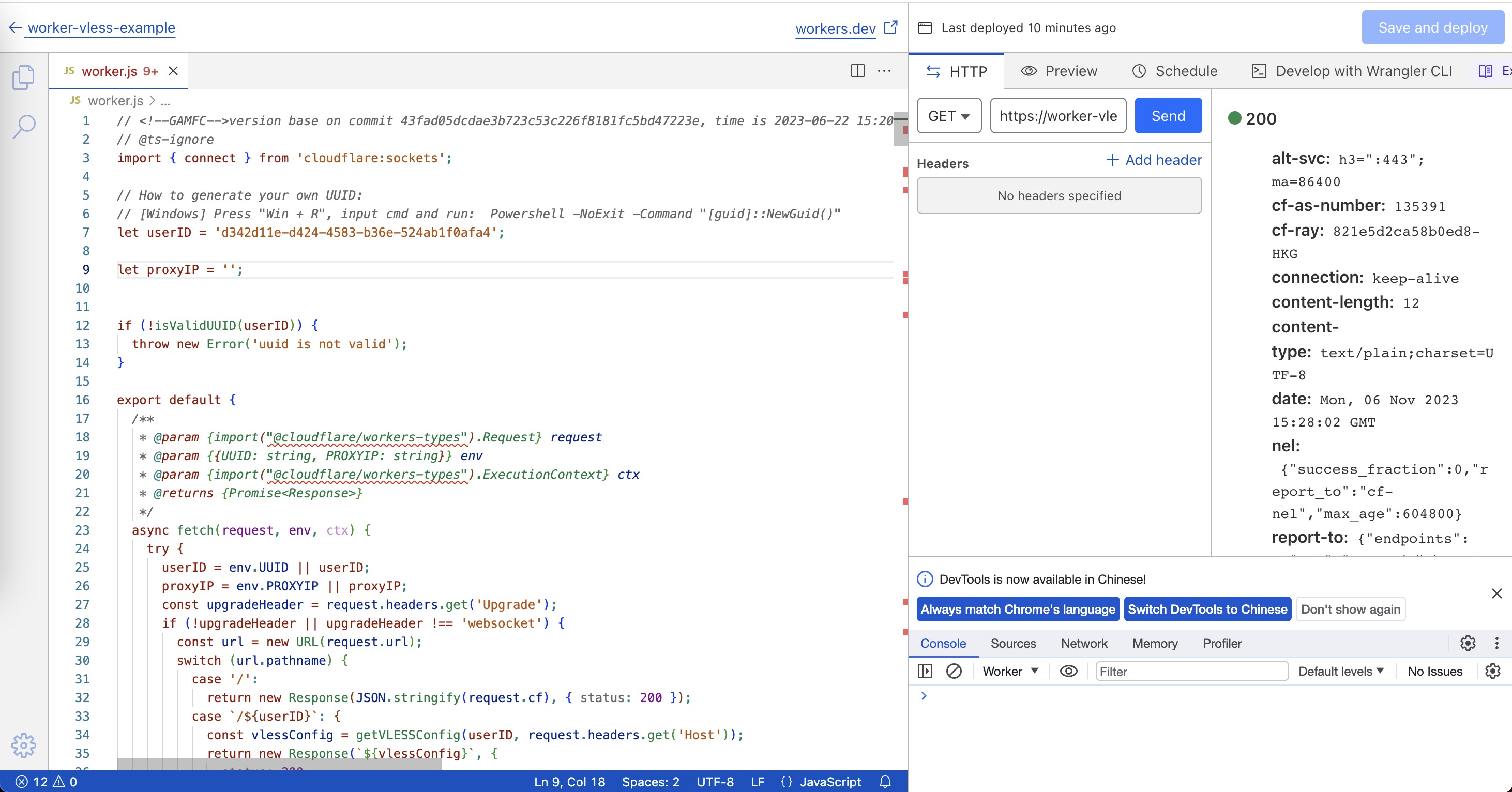Toggle the live expression eye in console
This screenshot has height=792, width=1512.
(1068, 671)
